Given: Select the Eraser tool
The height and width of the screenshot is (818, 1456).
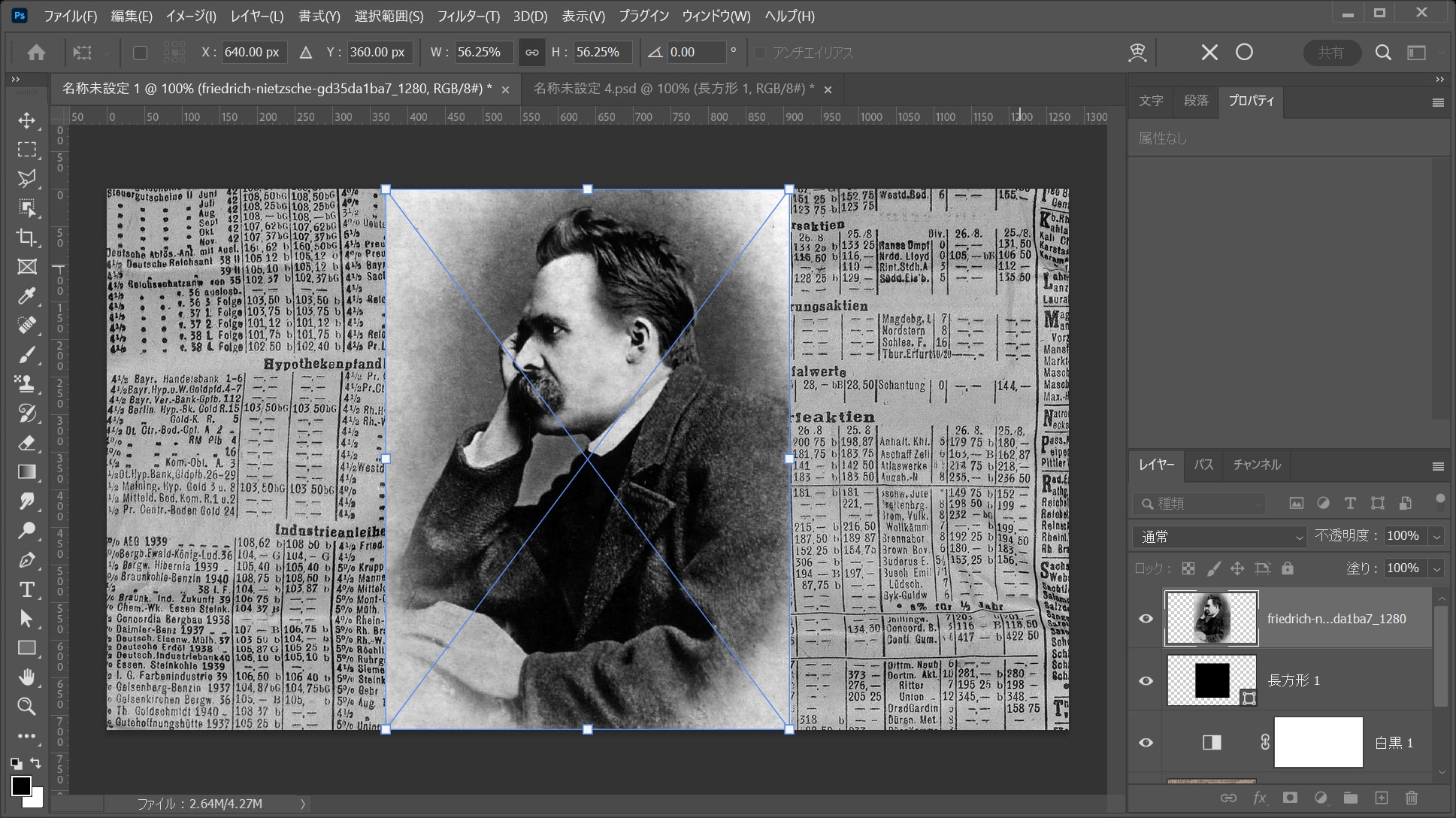Looking at the screenshot, I should click(x=27, y=443).
